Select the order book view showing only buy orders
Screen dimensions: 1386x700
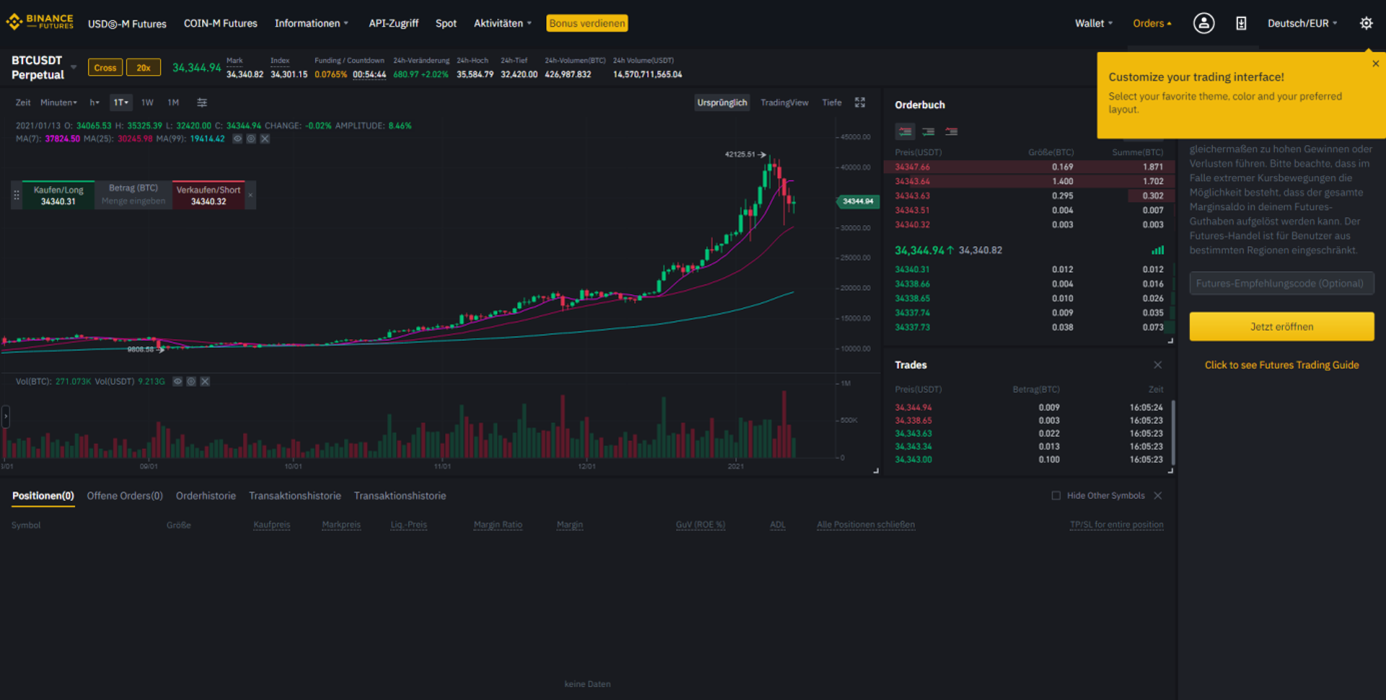[x=928, y=131]
